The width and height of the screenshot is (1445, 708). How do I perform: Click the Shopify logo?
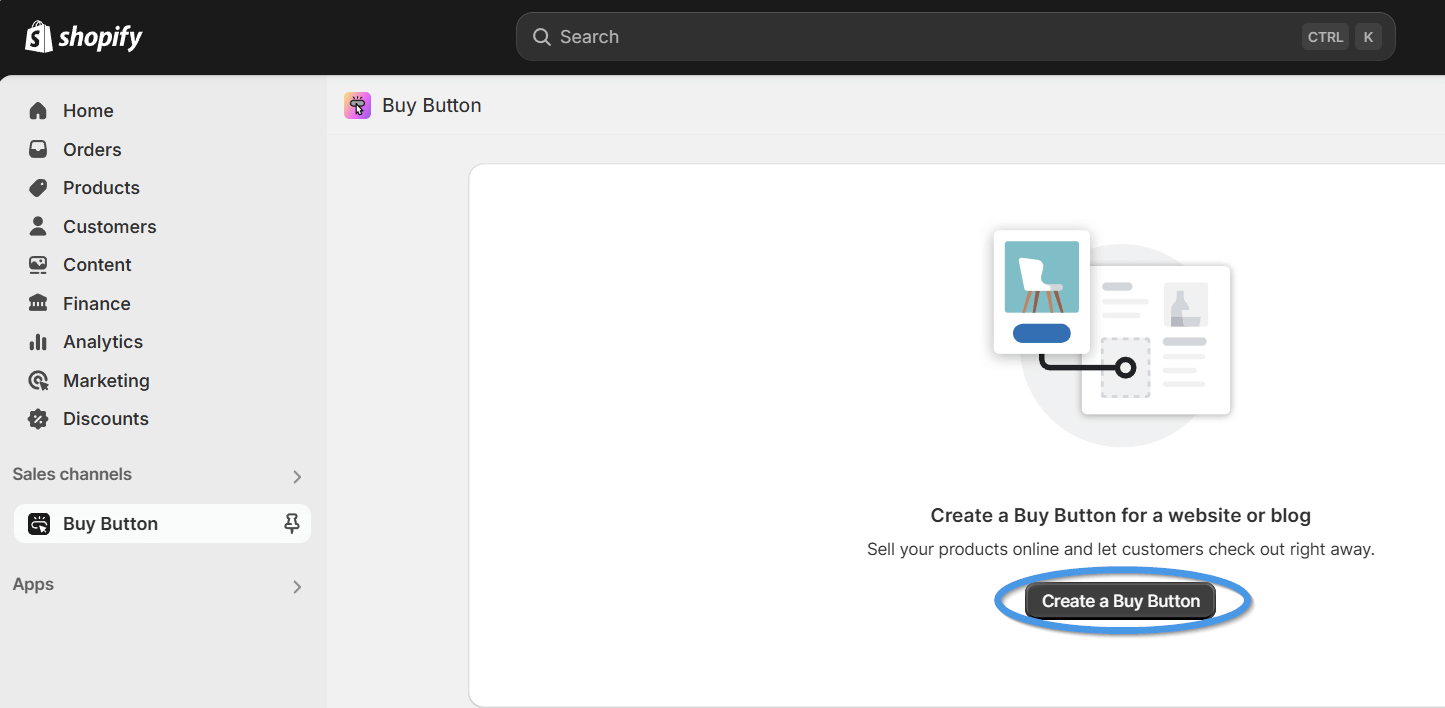[x=84, y=37]
